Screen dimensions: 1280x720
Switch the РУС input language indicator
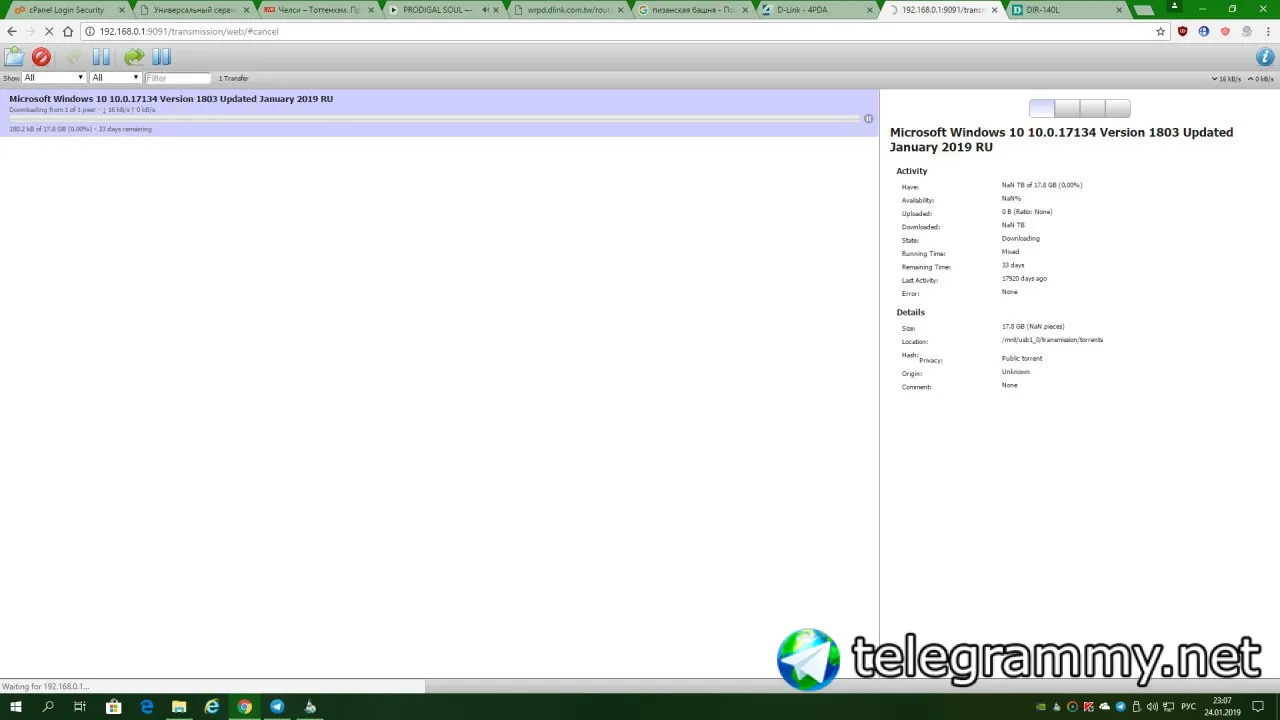tap(1189, 707)
